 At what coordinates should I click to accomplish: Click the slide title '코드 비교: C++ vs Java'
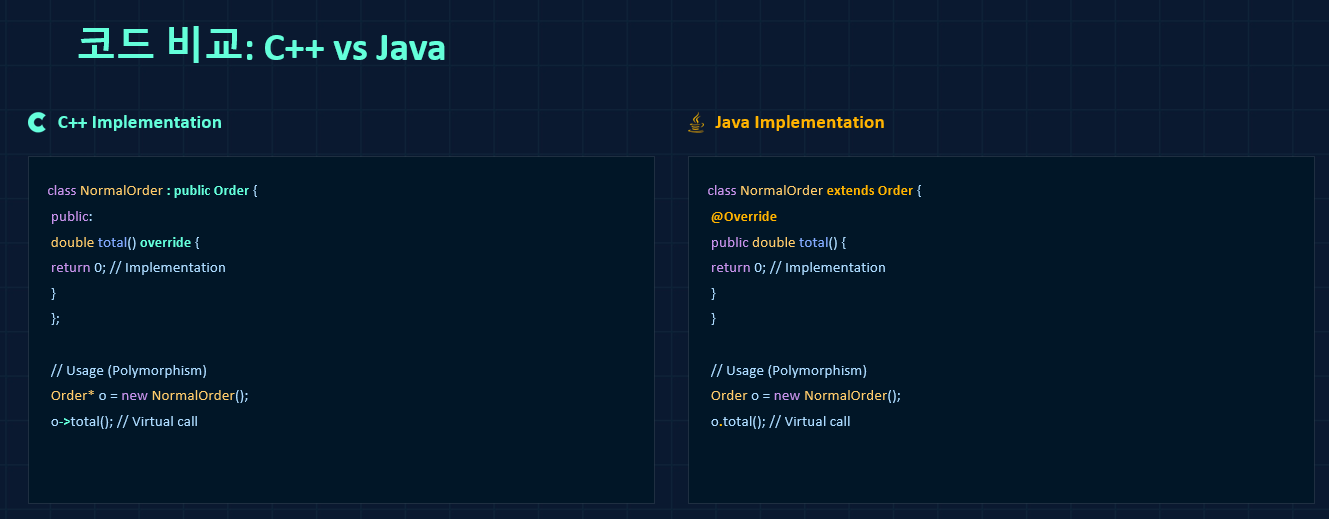click(x=261, y=46)
